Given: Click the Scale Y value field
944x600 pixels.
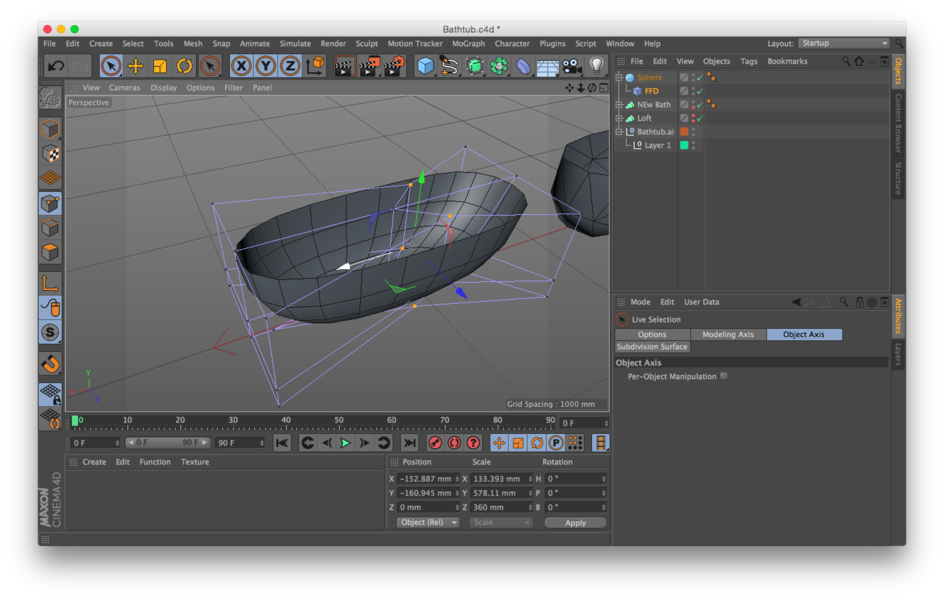Looking at the screenshot, I should point(502,493).
